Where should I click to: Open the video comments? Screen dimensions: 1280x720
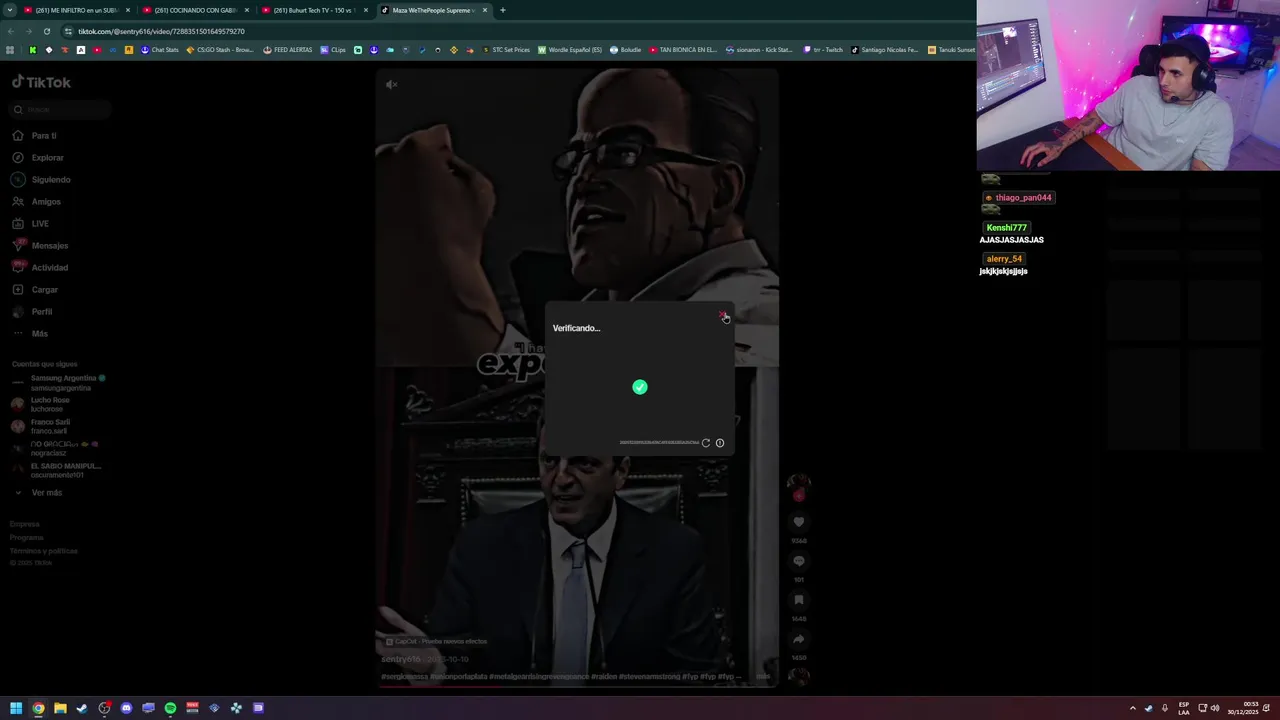point(798,561)
